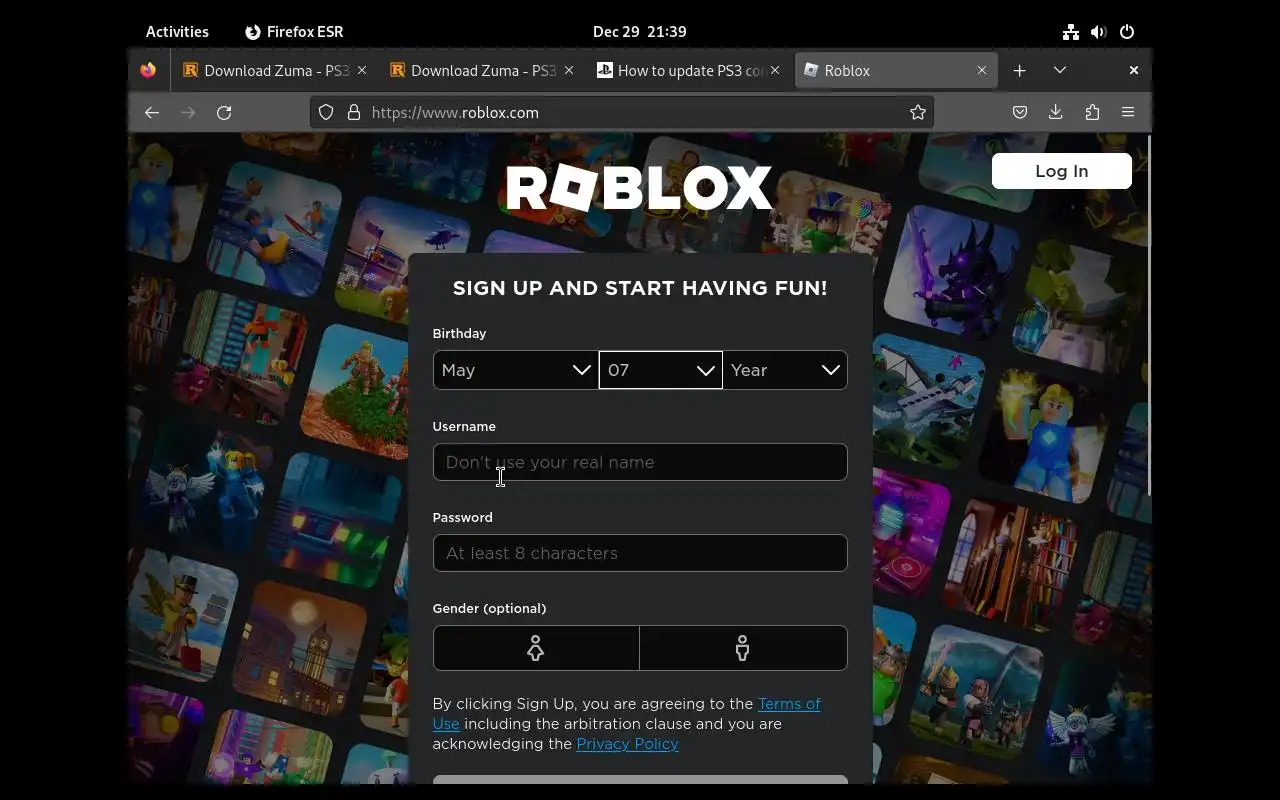1280x800 pixels.
Task: Click the page vertical scrollbar
Action: tap(1149, 315)
